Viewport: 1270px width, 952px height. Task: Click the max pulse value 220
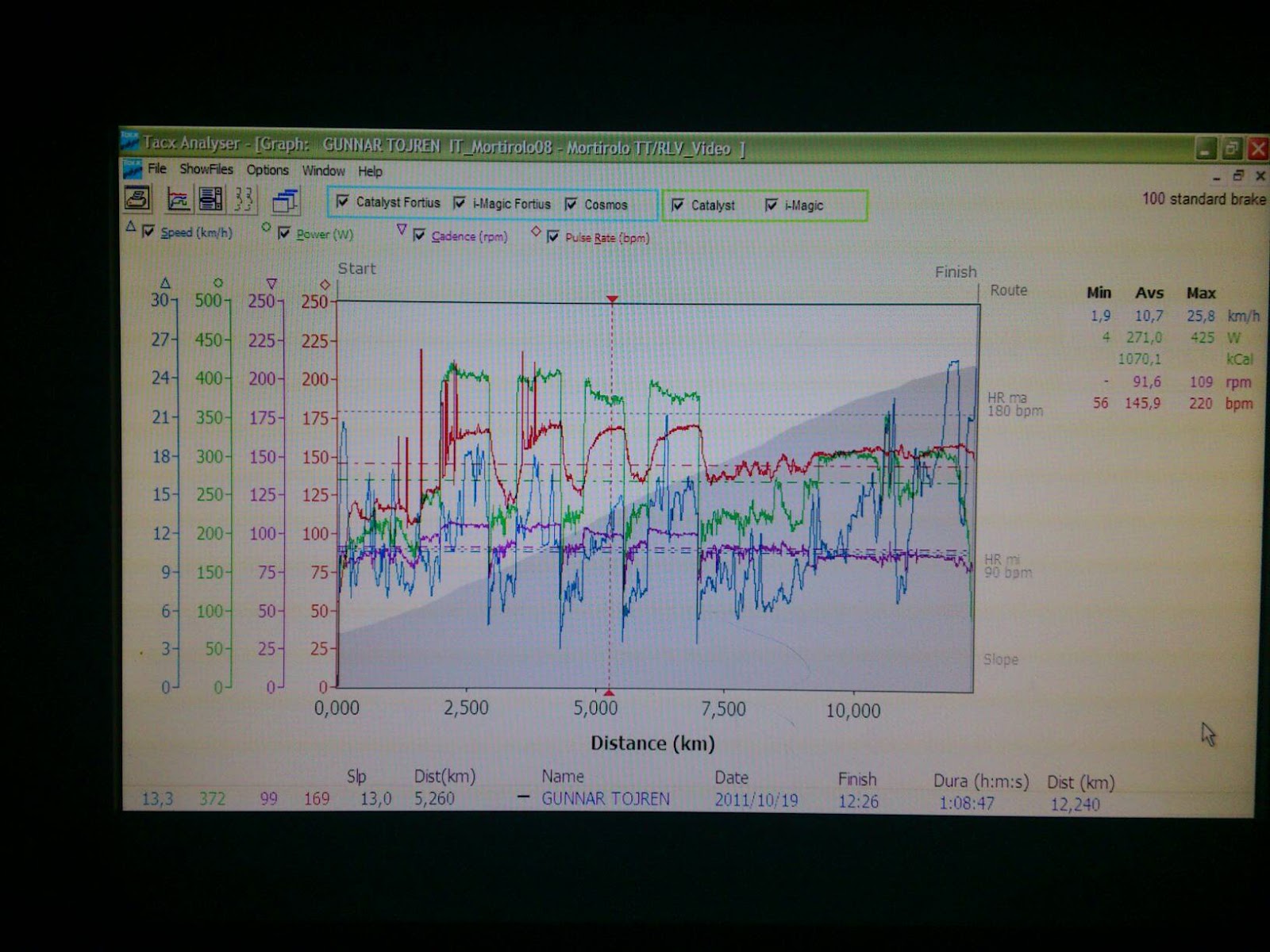pyautogui.click(x=1200, y=403)
